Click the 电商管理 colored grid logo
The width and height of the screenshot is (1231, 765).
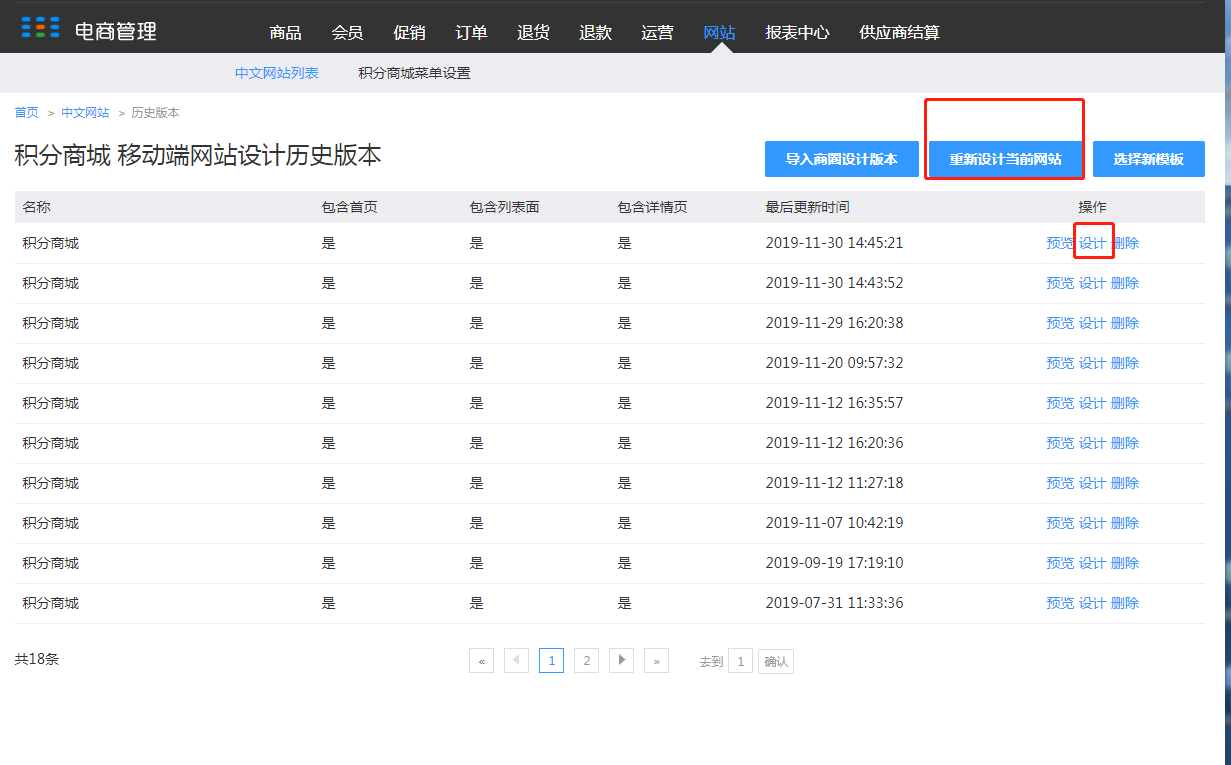click(x=40, y=27)
